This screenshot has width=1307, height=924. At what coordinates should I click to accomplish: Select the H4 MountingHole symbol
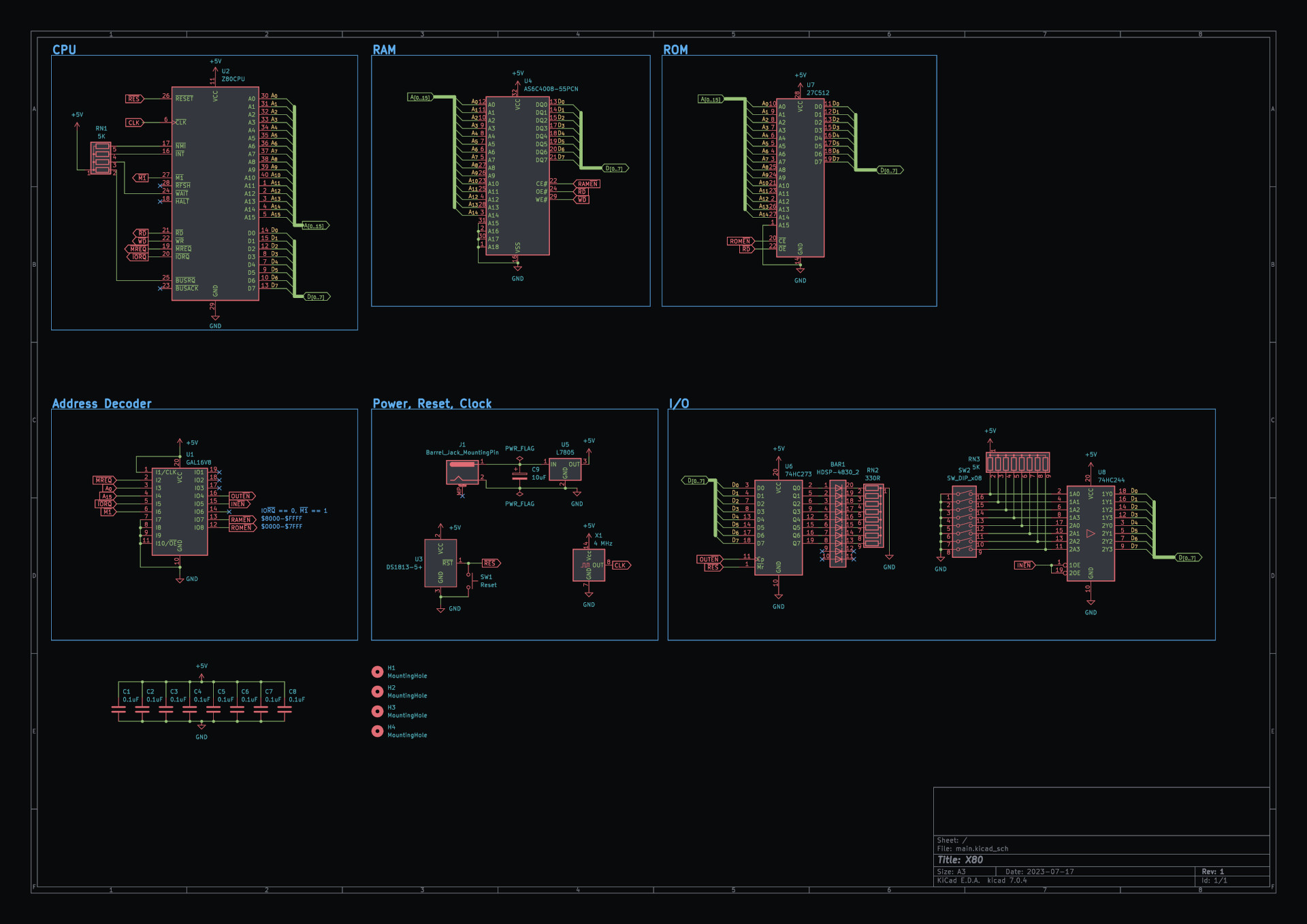(377, 731)
